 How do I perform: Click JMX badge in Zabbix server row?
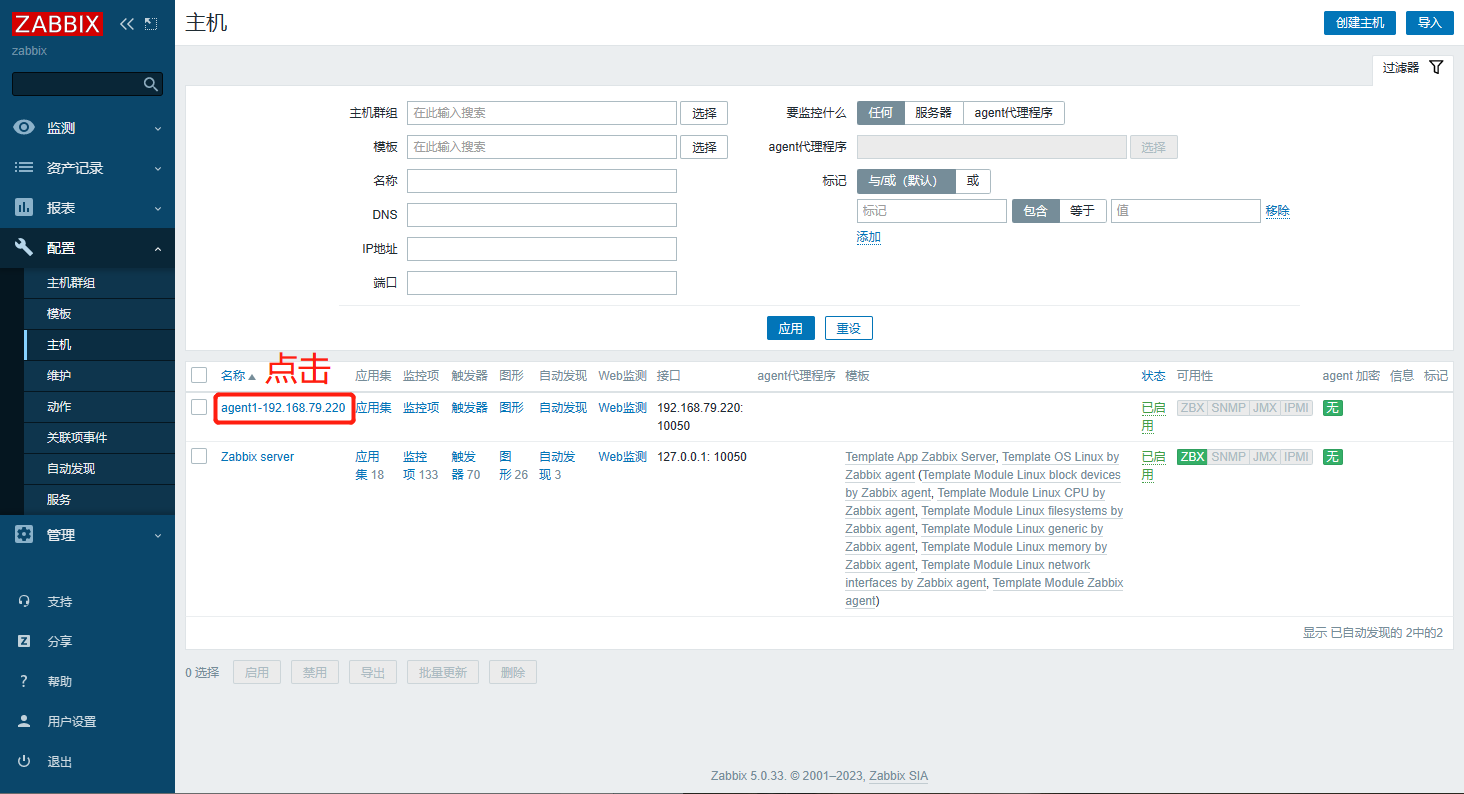(1264, 457)
